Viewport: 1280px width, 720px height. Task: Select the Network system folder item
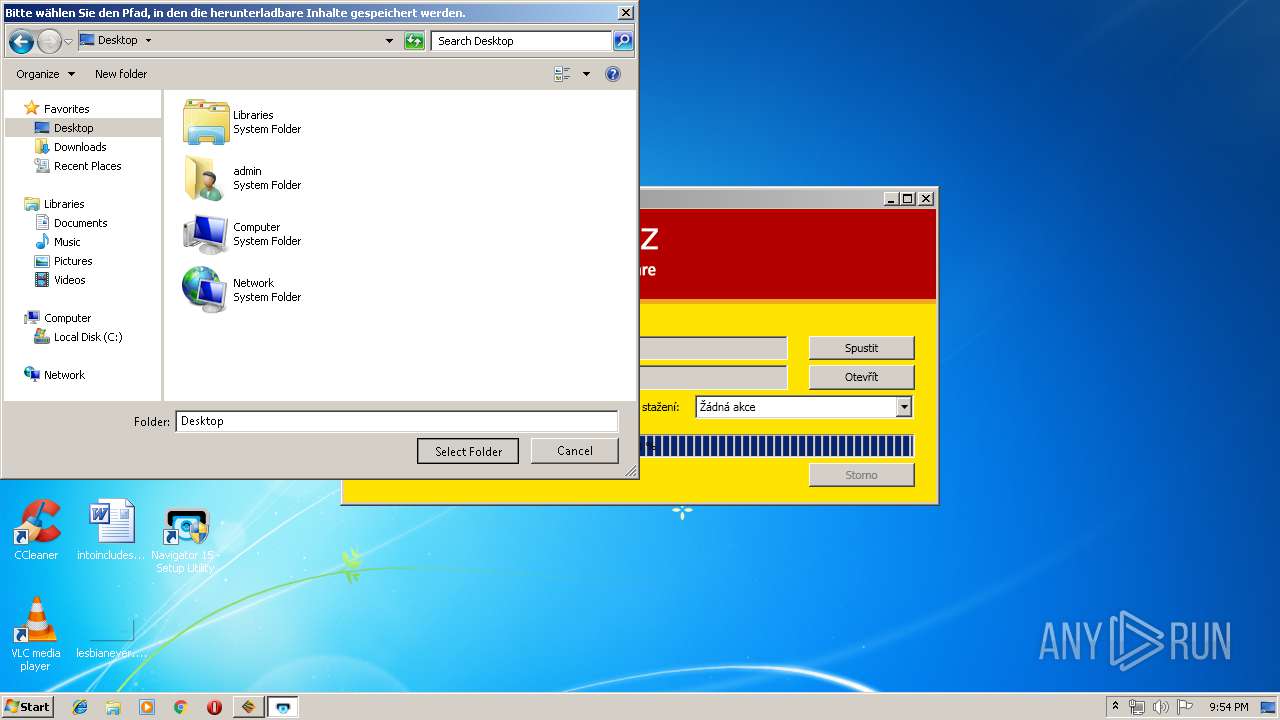[x=242, y=290]
